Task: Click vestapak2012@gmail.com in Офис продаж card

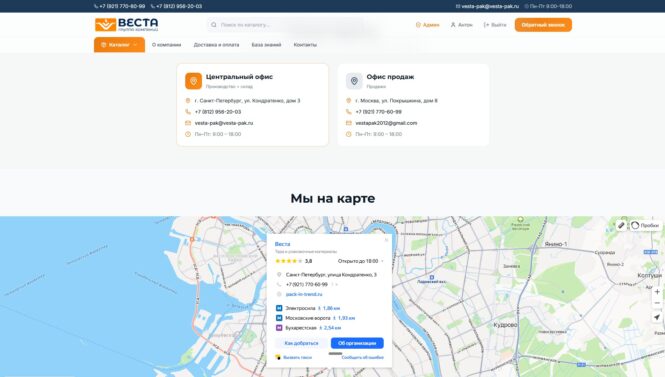Action: click(386, 123)
